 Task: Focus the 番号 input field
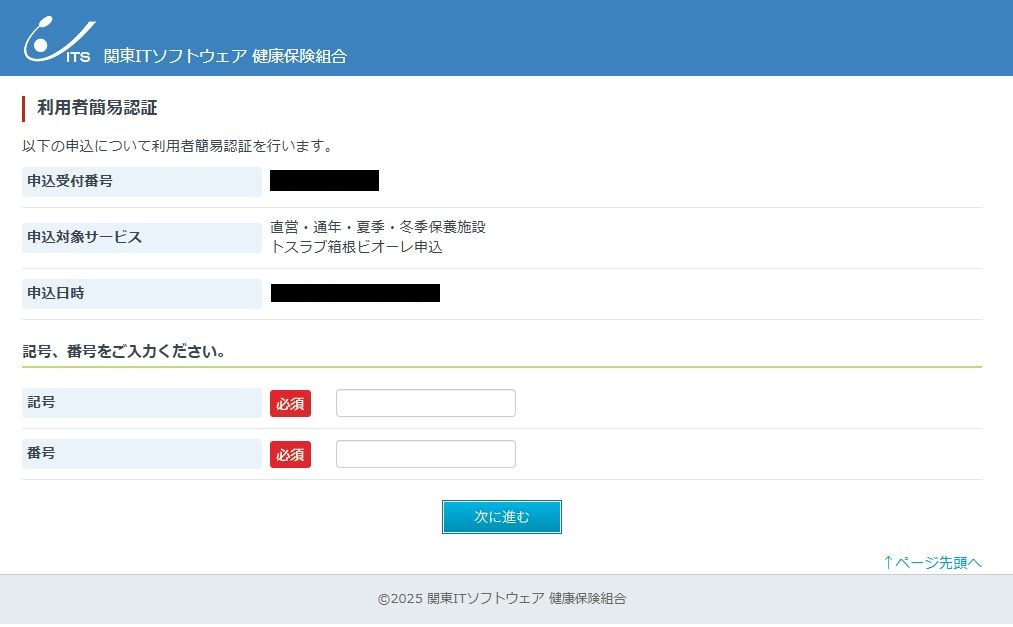pyautogui.click(x=426, y=454)
